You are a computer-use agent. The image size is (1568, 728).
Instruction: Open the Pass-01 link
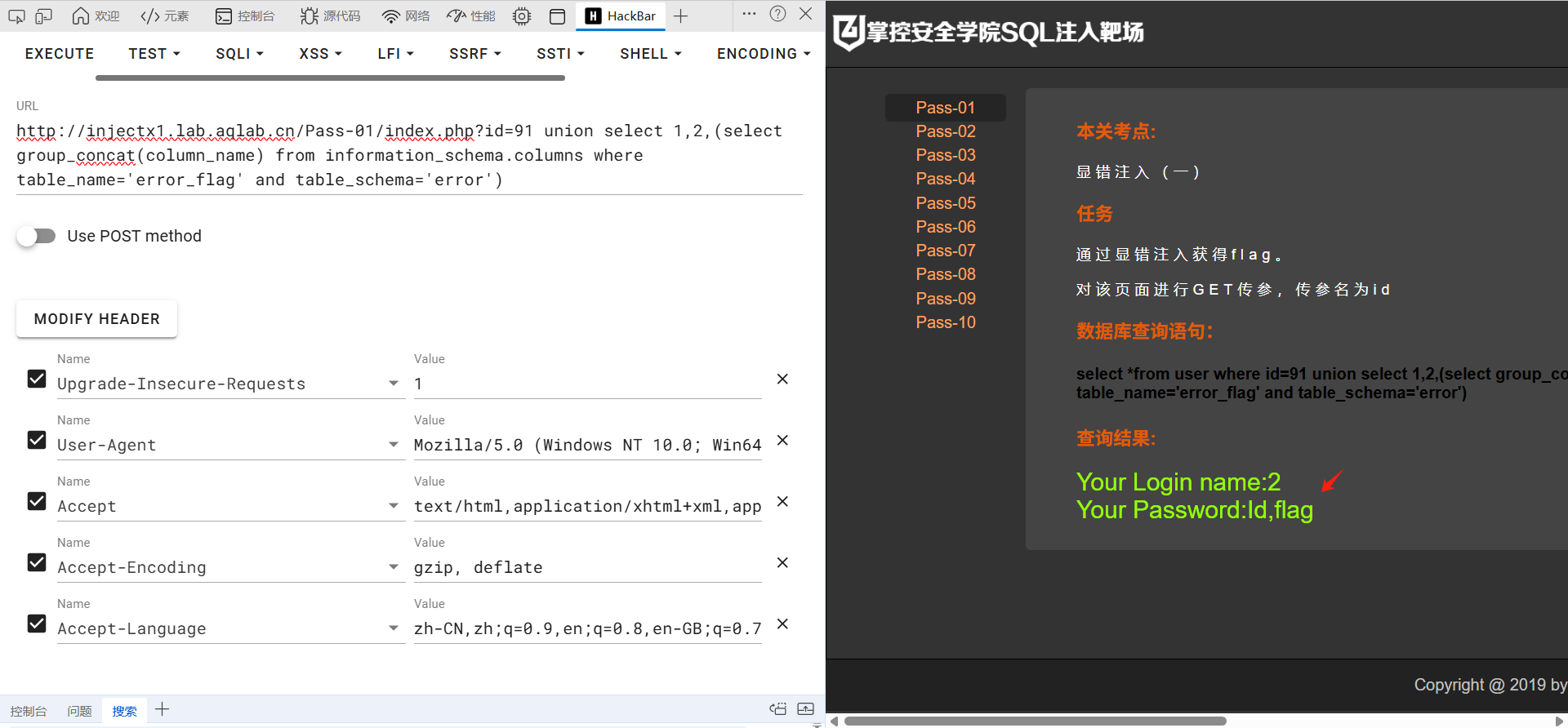(x=946, y=108)
